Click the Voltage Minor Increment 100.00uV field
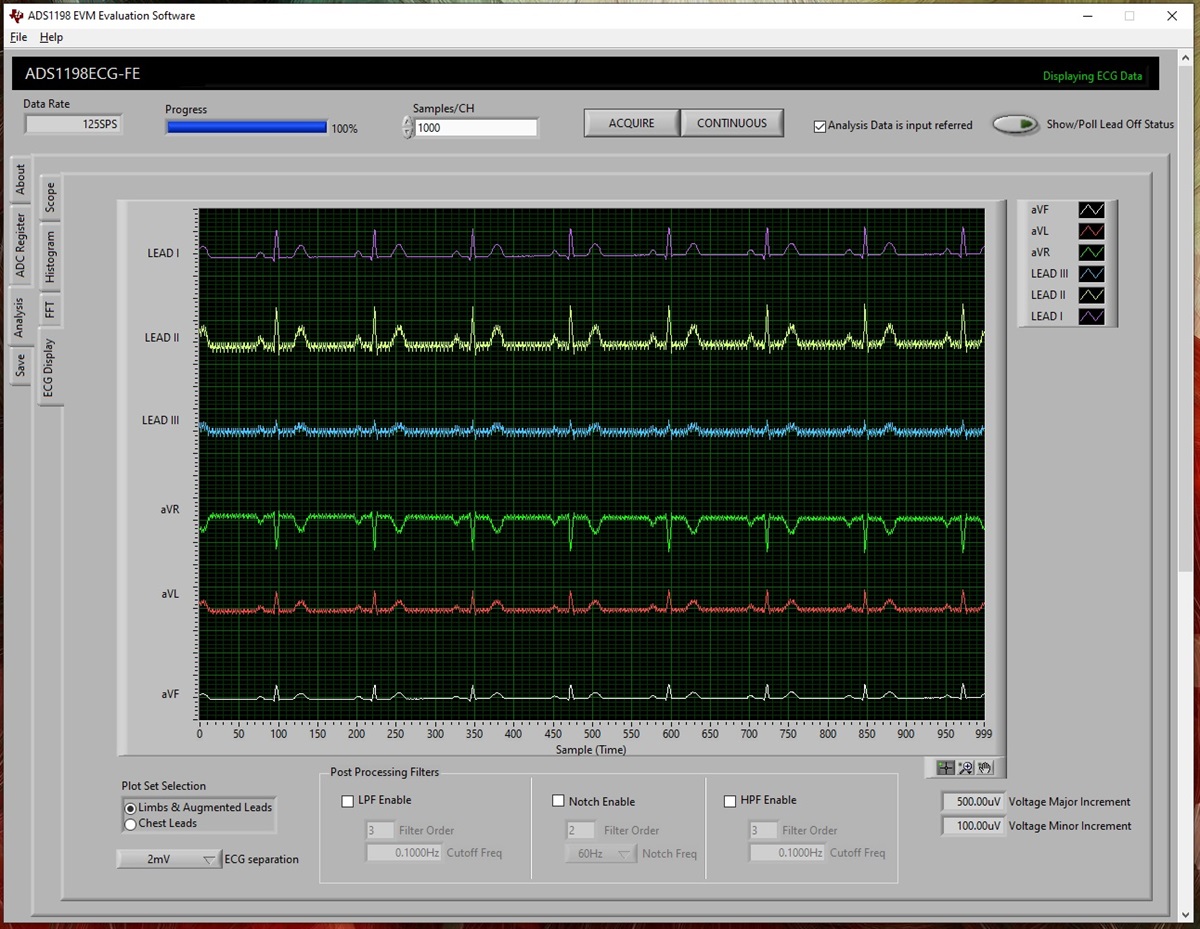The width and height of the screenshot is (1200, 929). [973, 826]
